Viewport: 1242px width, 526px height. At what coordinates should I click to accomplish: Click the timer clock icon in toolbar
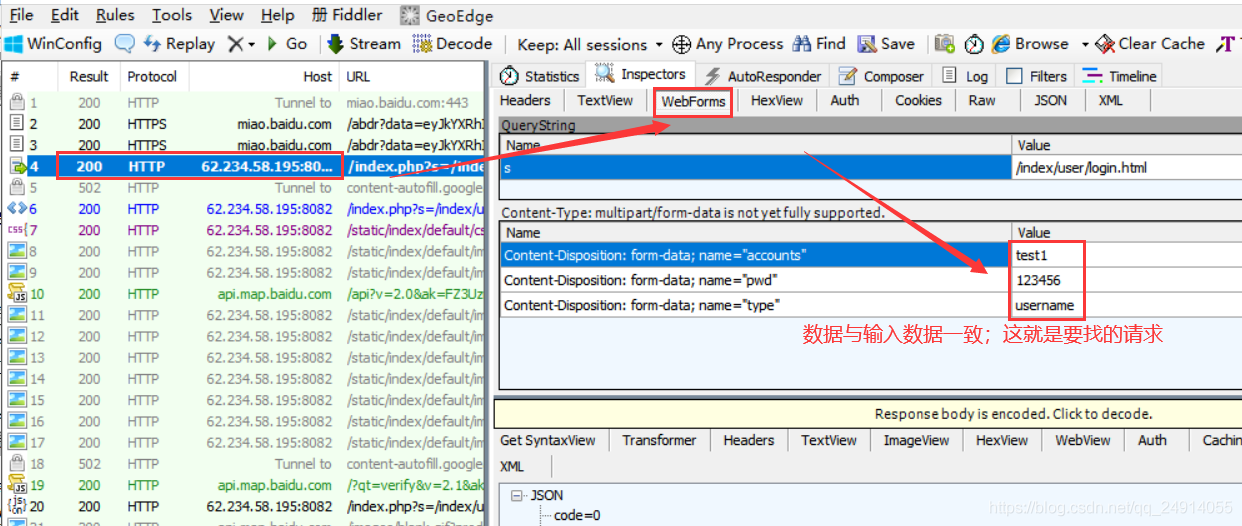pyautogui.click(x=974, y=44)
